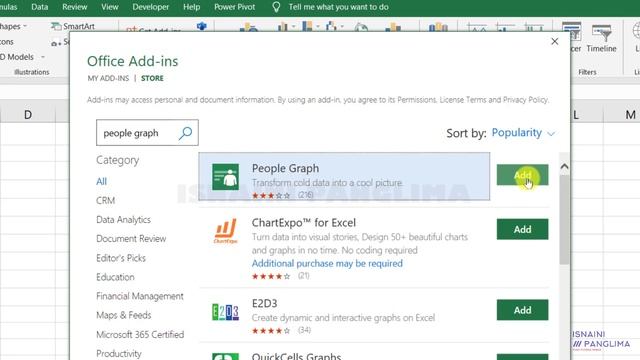The image size is (640, 360).
Task: Close the Office Add-ins dialog
Action: point(554,41)
